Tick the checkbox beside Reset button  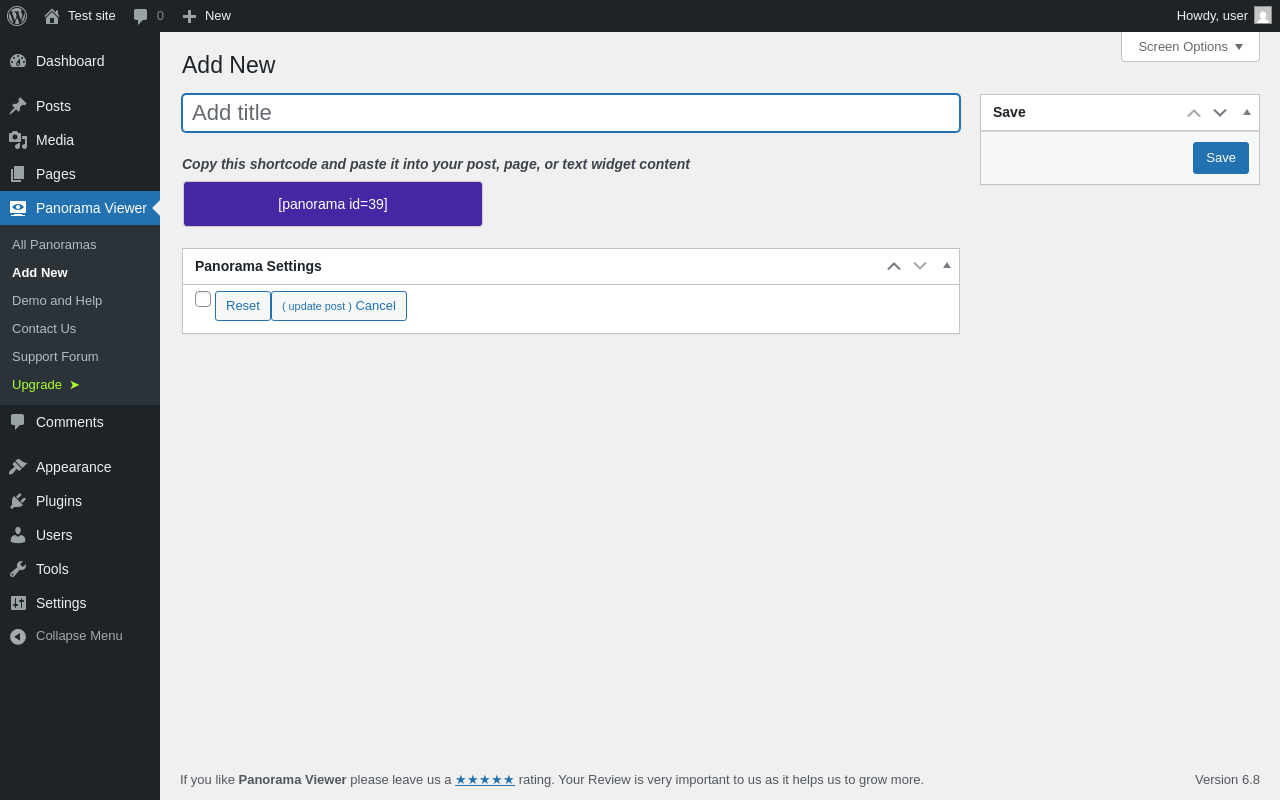[203, 299]
